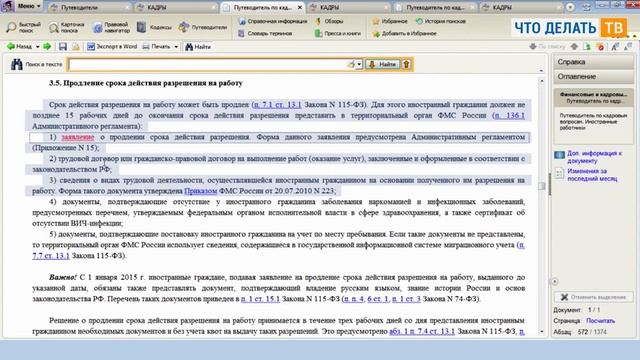Click the bookmark-with-red-mark toolbar icon
640x360 pixels.
click(x=600, y=47)
